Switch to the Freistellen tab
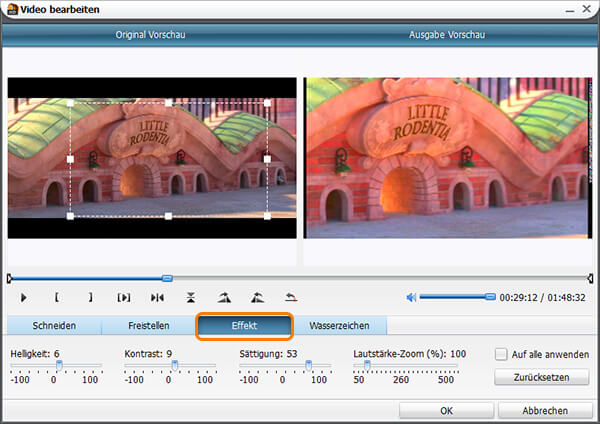This screenshot has width=600, height=424. 148,326
